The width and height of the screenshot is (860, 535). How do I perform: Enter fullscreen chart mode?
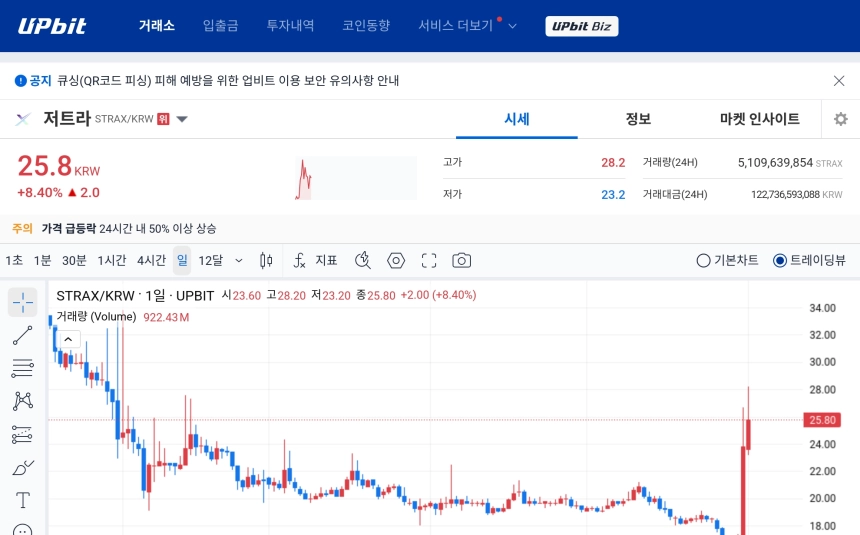click(x=429, y=261)
